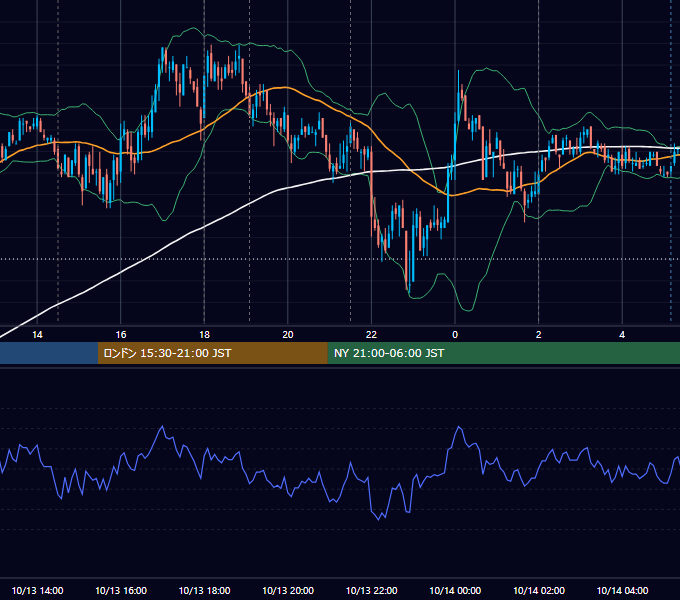680x600 pixels.
Task: Click the NY 21:00-06:00 JST session bar
Action: point(503,353)
